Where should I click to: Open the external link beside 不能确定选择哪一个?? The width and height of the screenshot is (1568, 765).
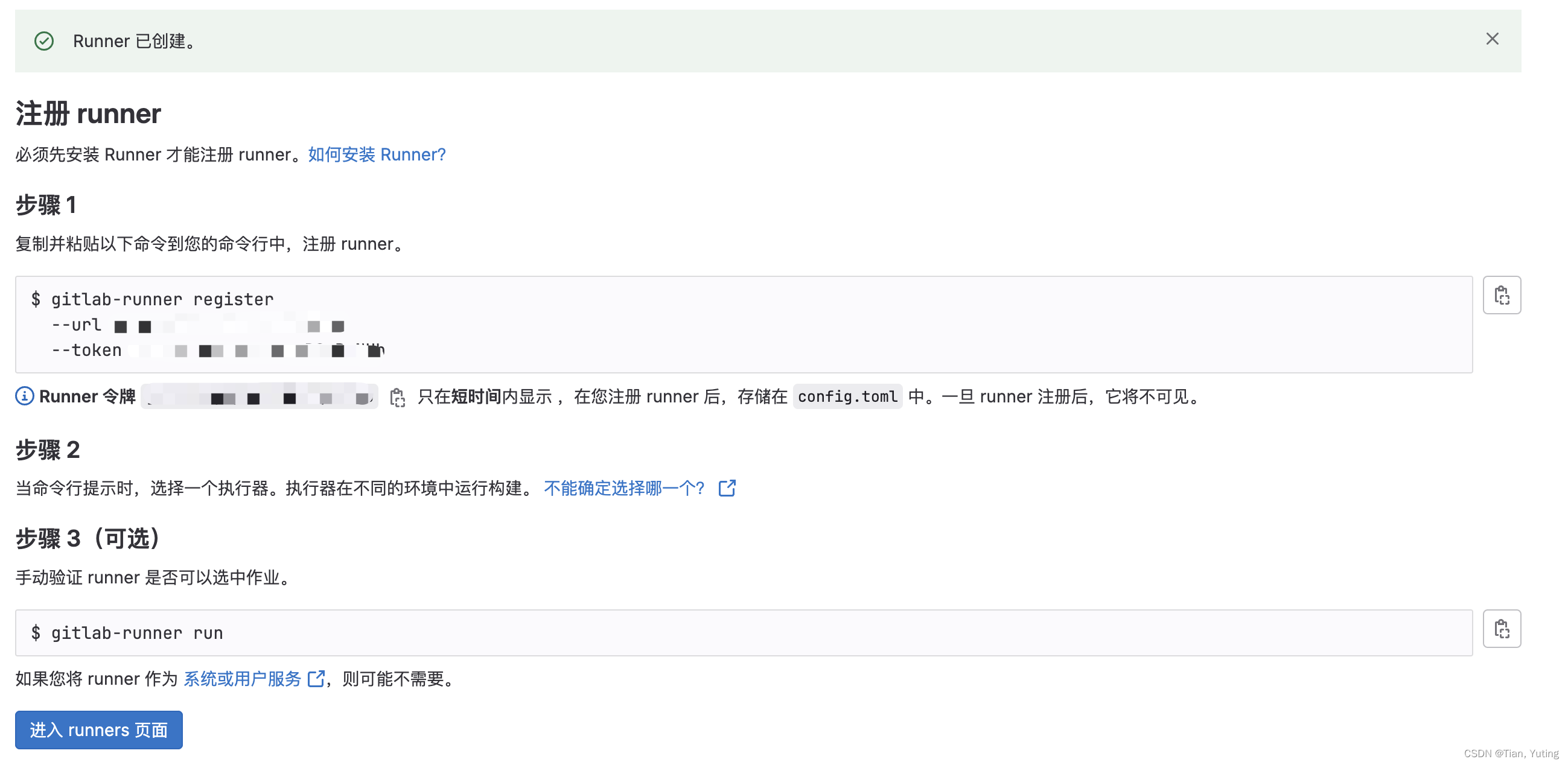727,487
